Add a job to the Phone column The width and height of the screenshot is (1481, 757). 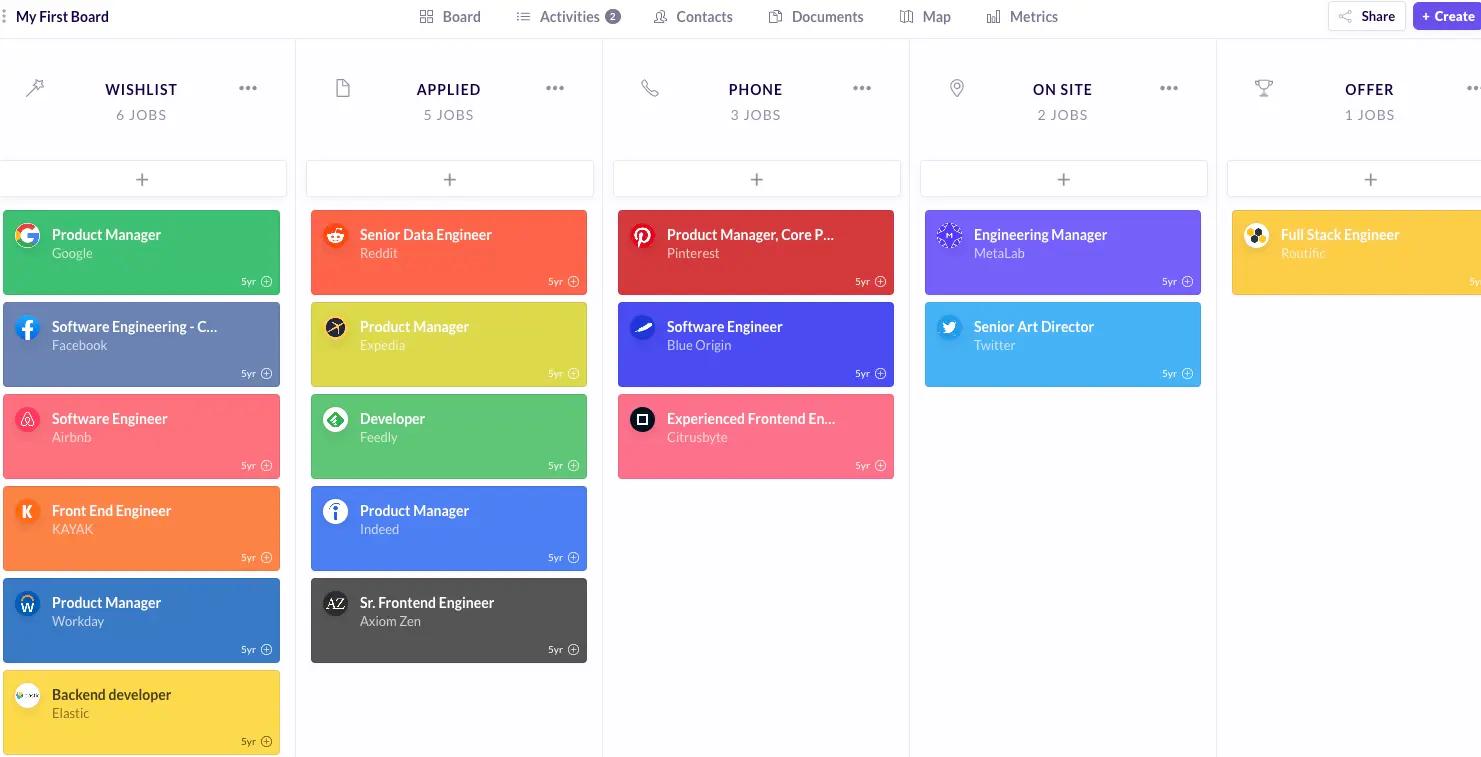757,179
